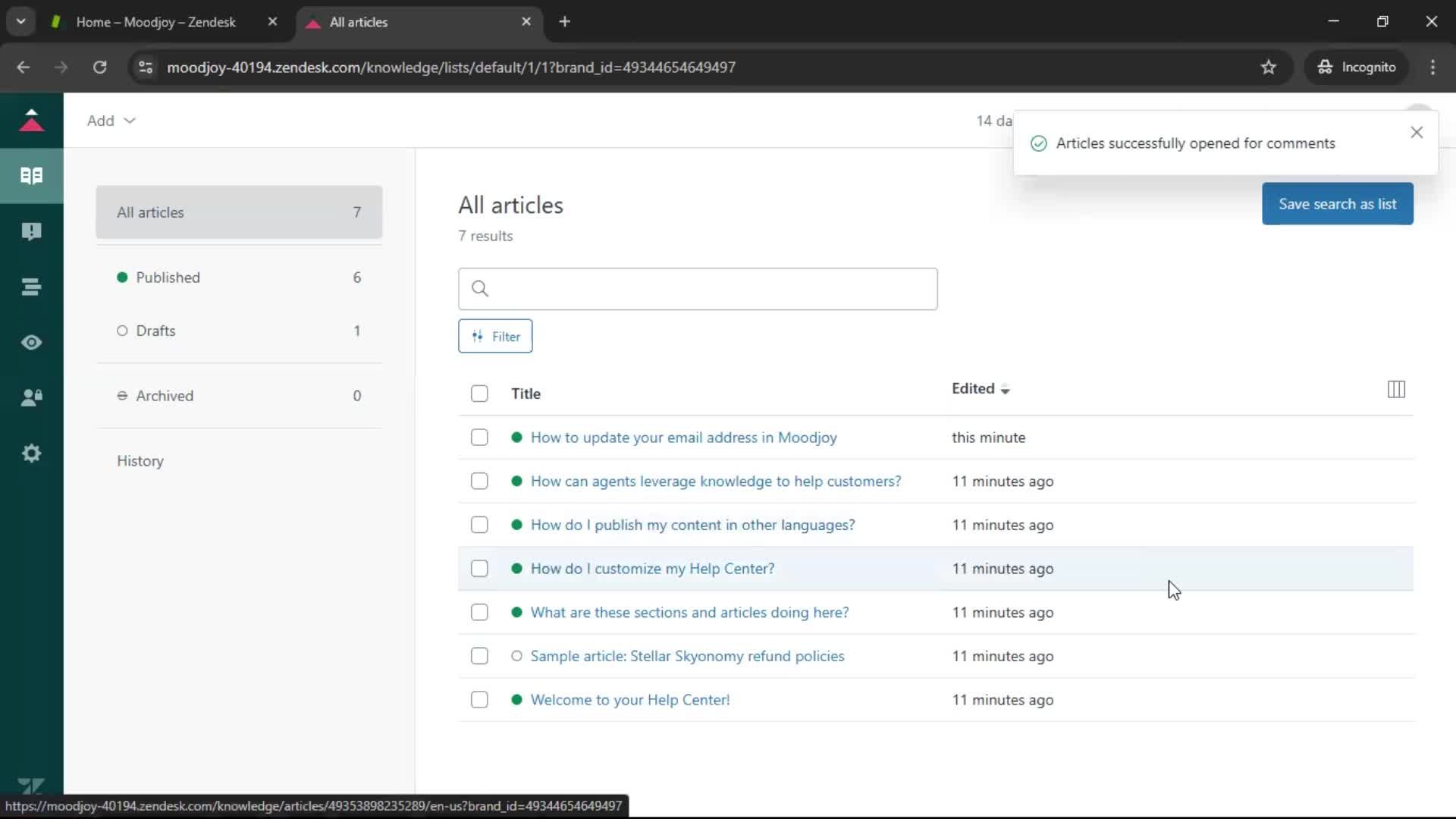Select the Drafts list filter
Image resolution: width=1456 pixels, height=819 pixels.
point(239,331)
